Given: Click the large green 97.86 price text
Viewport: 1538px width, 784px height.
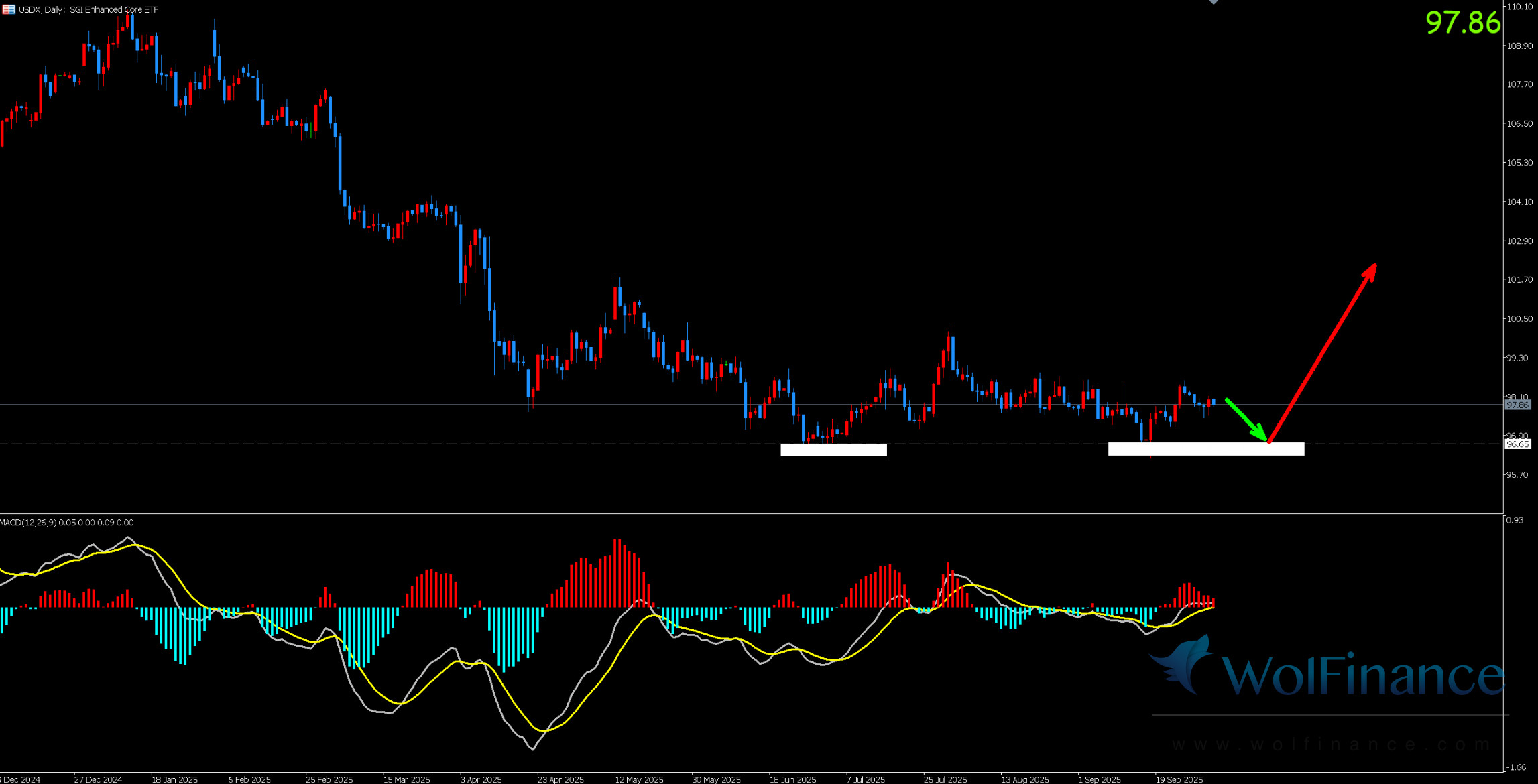Looking at the screenshot, I should 1462,23.
